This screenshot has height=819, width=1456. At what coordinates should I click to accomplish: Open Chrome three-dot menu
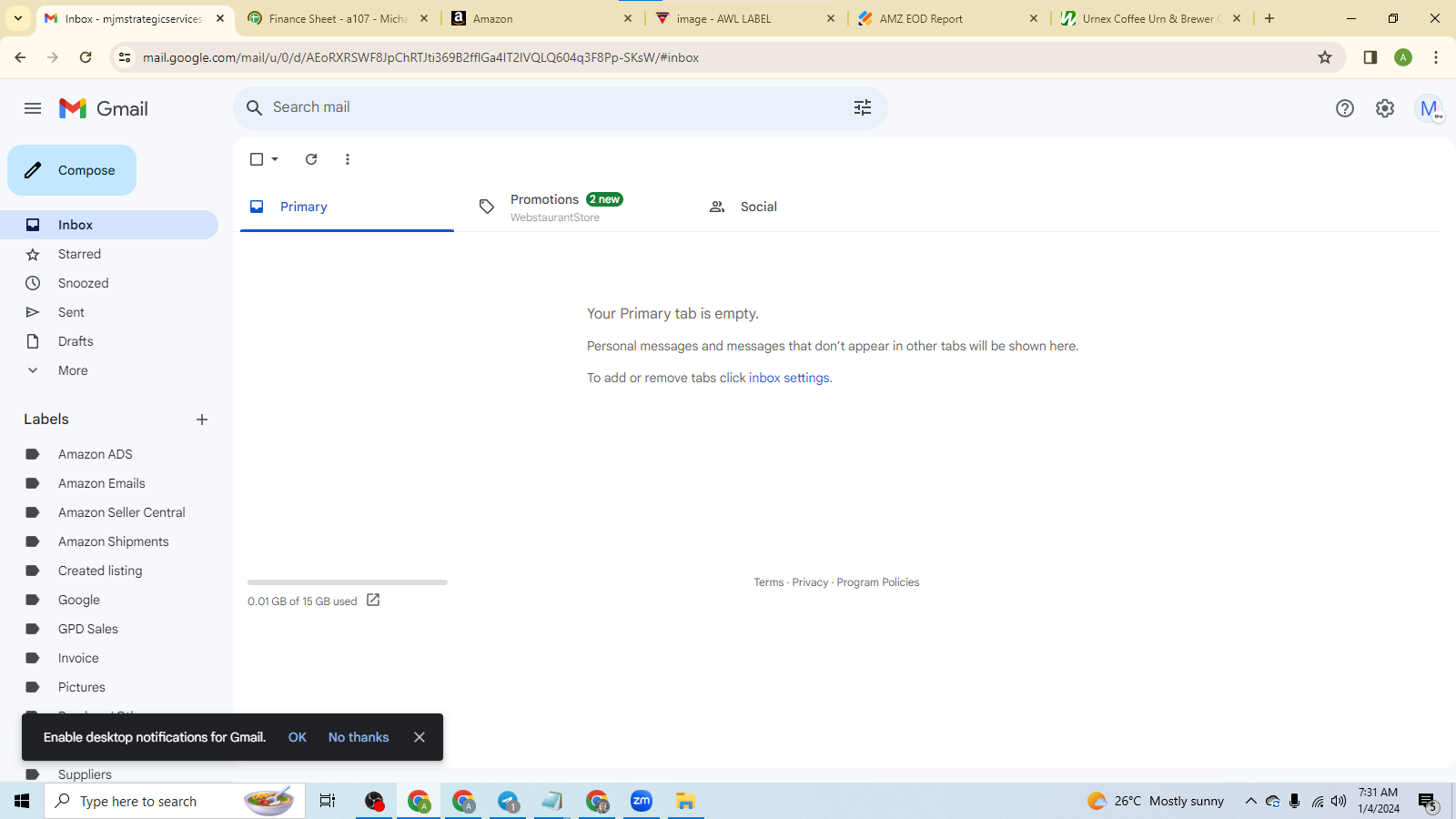[x=1436, y=57]
